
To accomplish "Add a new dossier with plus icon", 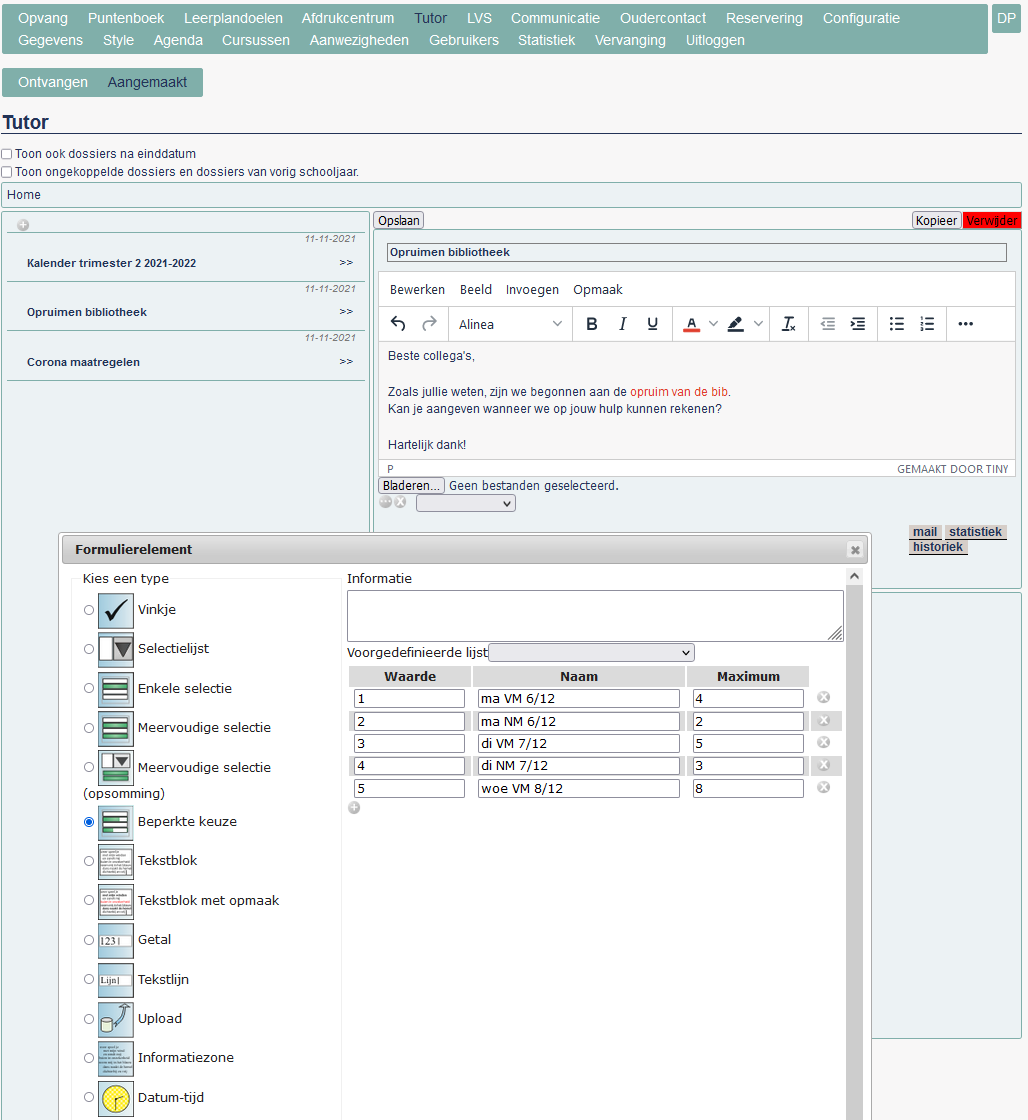I will (x=23, y=225).
